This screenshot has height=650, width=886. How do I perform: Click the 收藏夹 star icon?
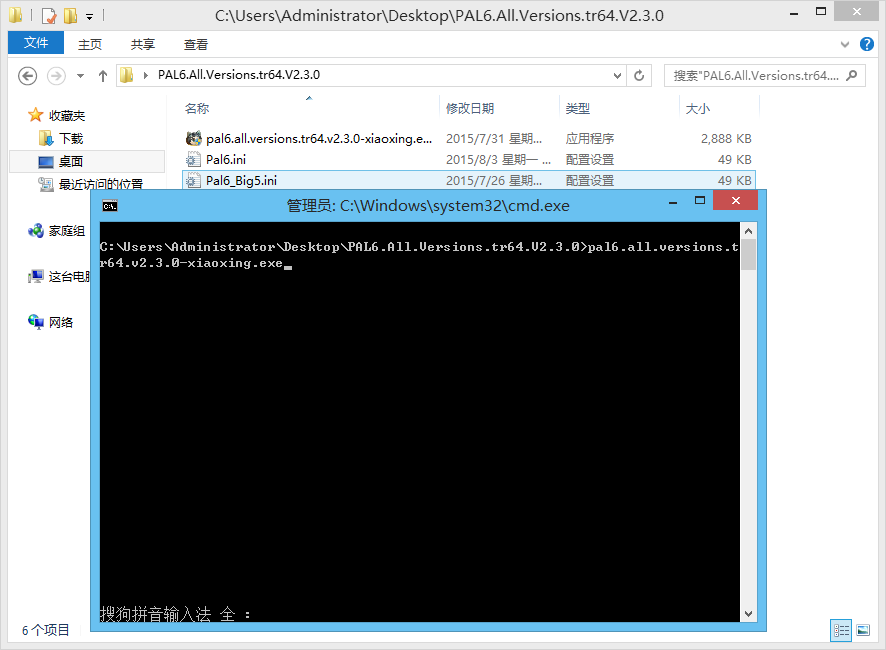[36, 115]
